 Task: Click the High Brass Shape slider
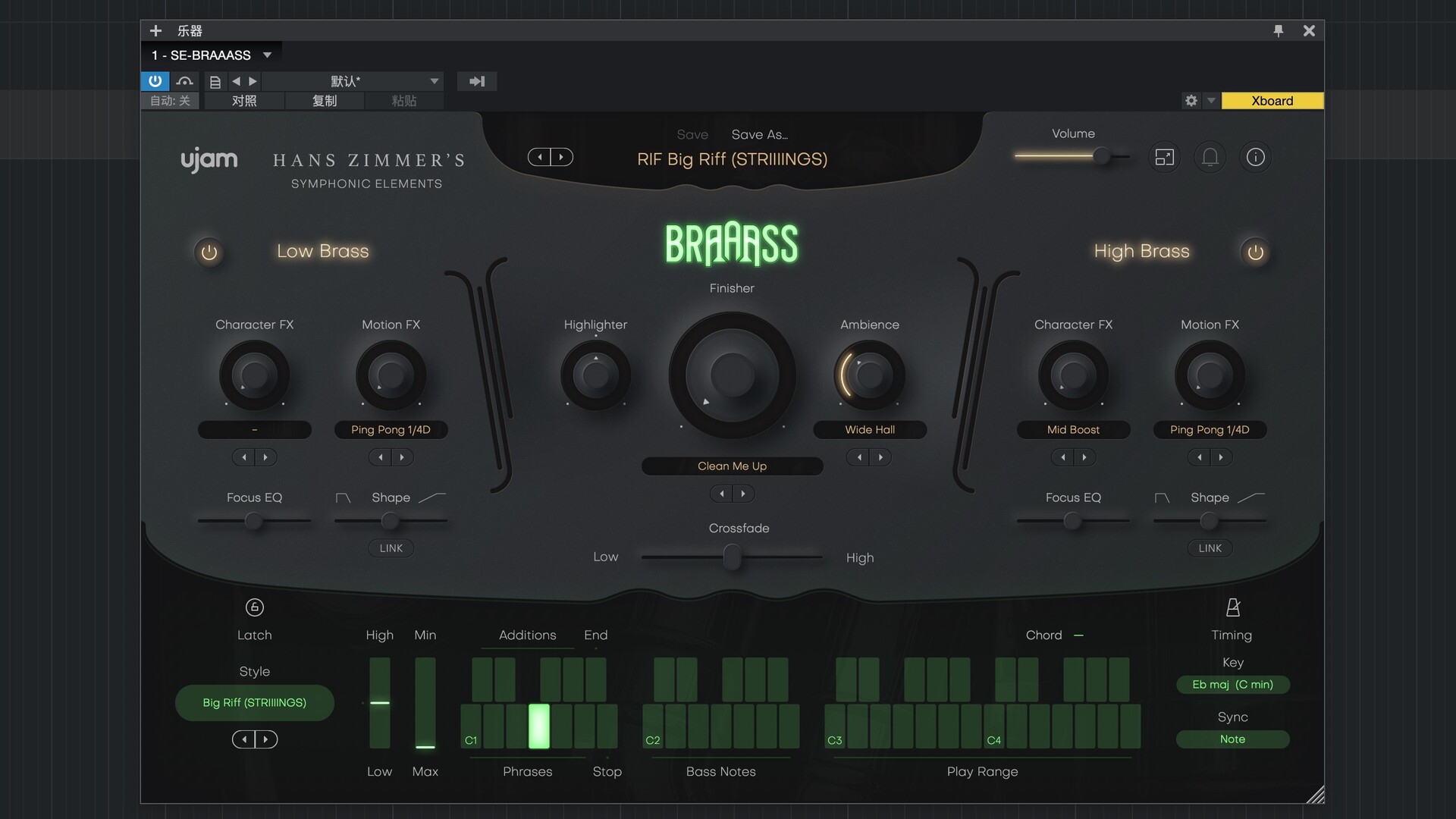click(x=1210, y=521)
